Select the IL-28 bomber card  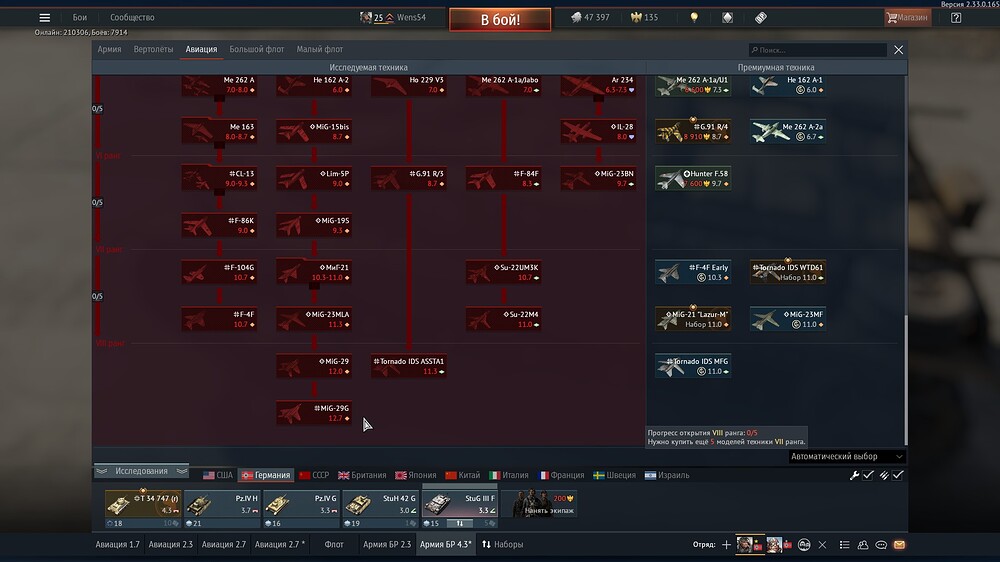click(598, 131)
